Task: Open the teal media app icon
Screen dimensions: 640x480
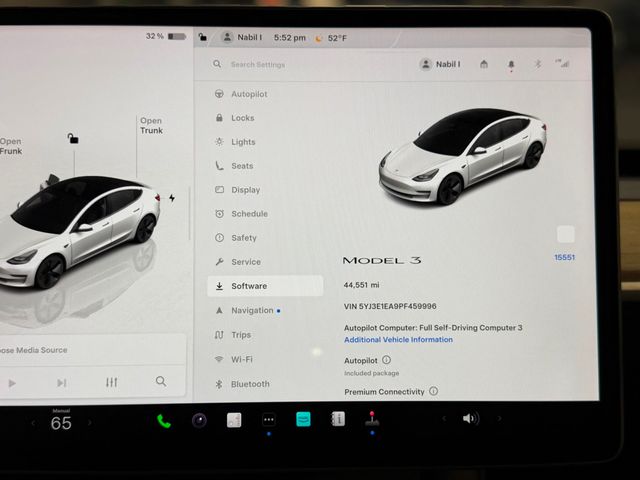Action: pos(303,419)
